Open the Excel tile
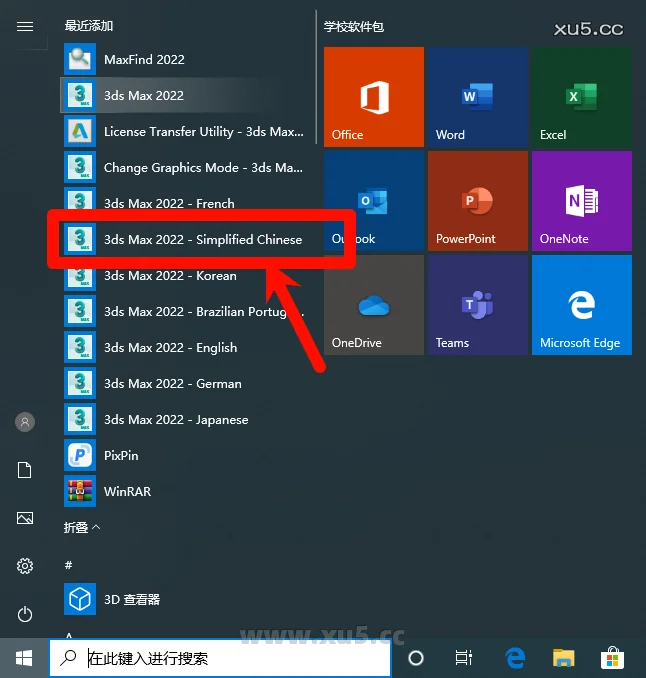The width and height of the screenshot is (646, 678). point(581,97)
